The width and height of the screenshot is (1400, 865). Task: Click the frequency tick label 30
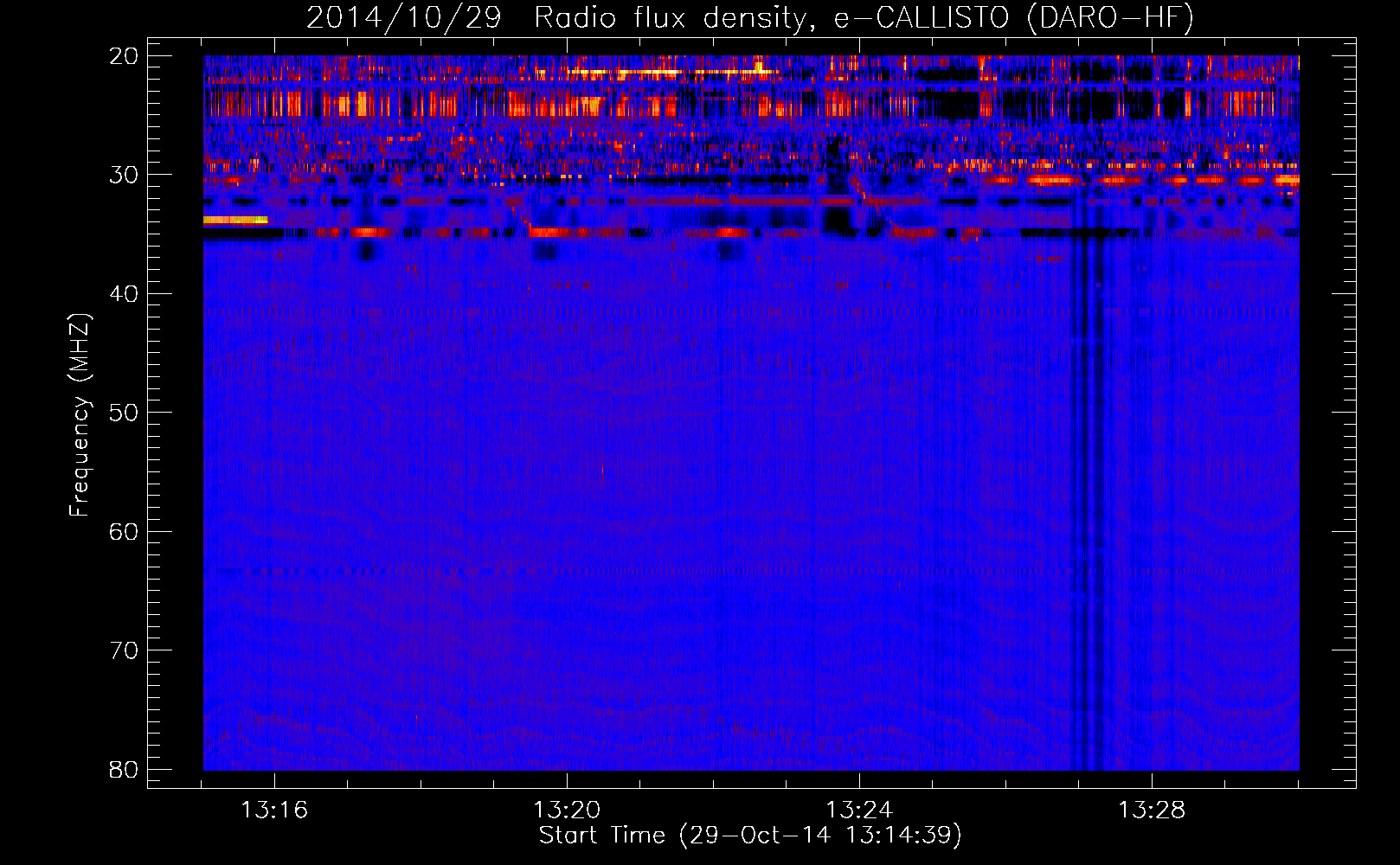pos(124,175)
